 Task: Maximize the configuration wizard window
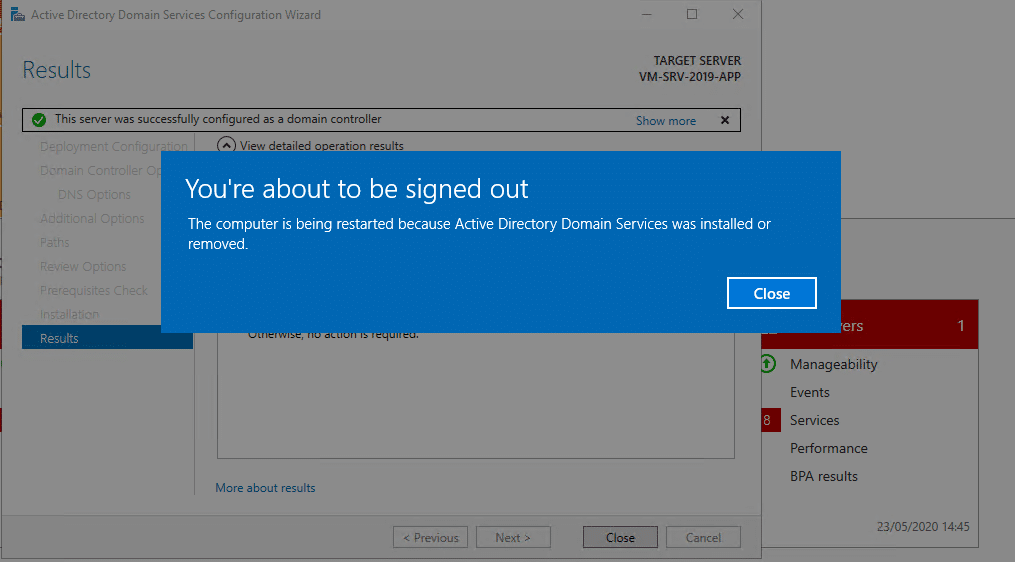[692, 14]
